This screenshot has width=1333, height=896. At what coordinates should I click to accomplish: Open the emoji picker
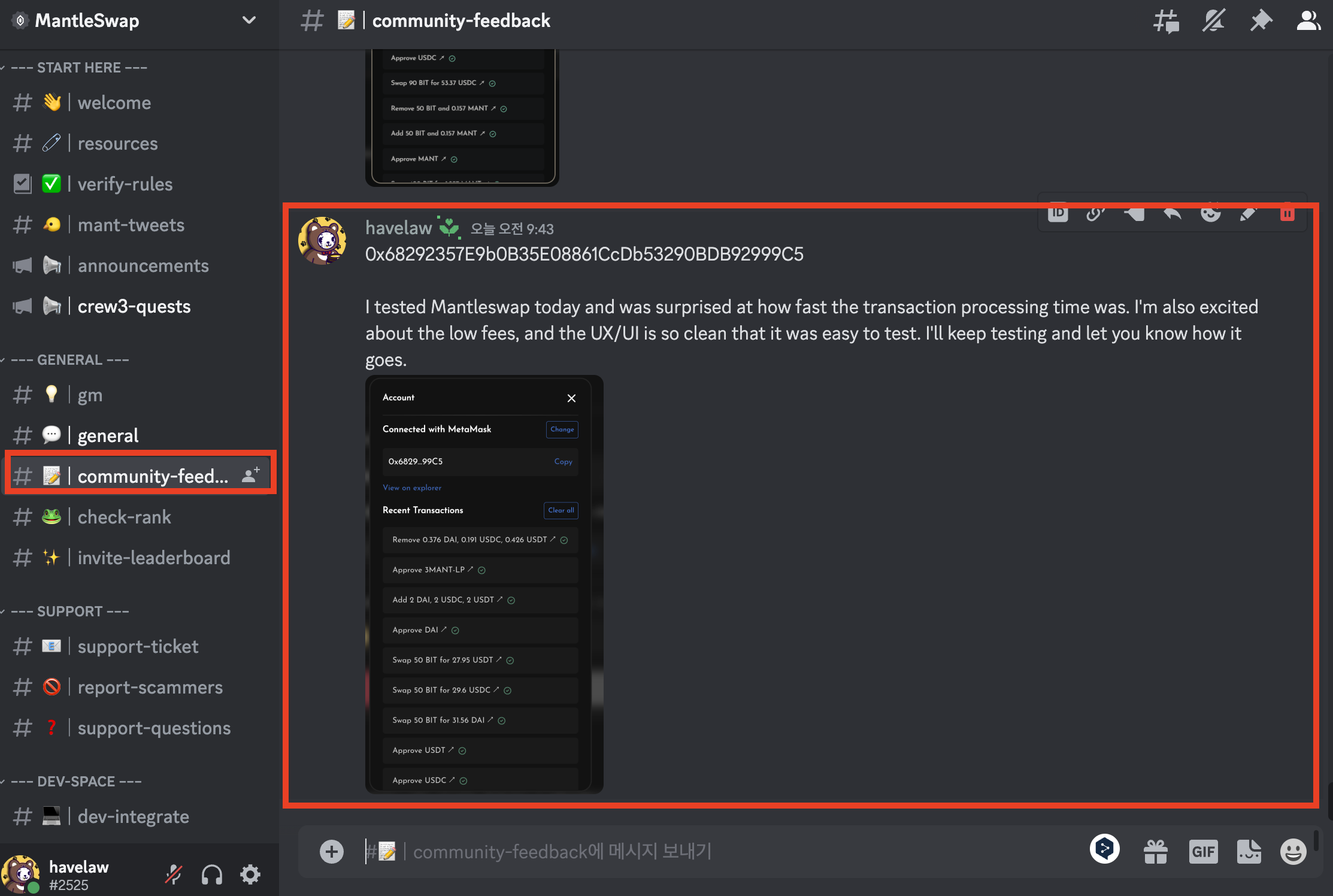point(1293,851)
